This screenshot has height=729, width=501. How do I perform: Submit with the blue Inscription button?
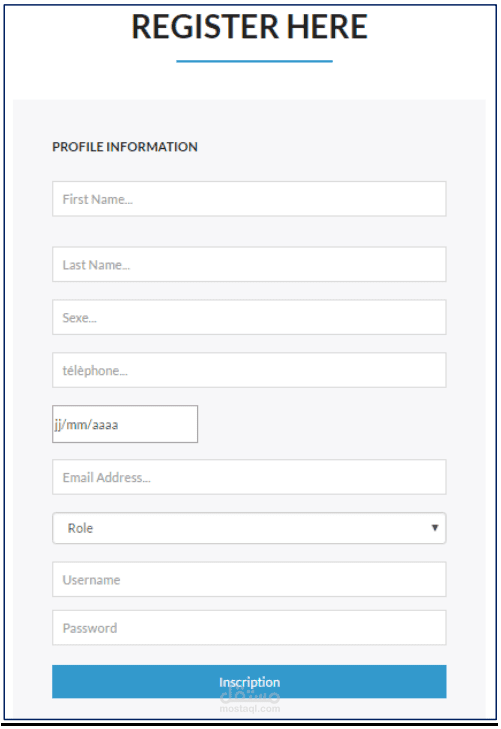pos(249,682)
